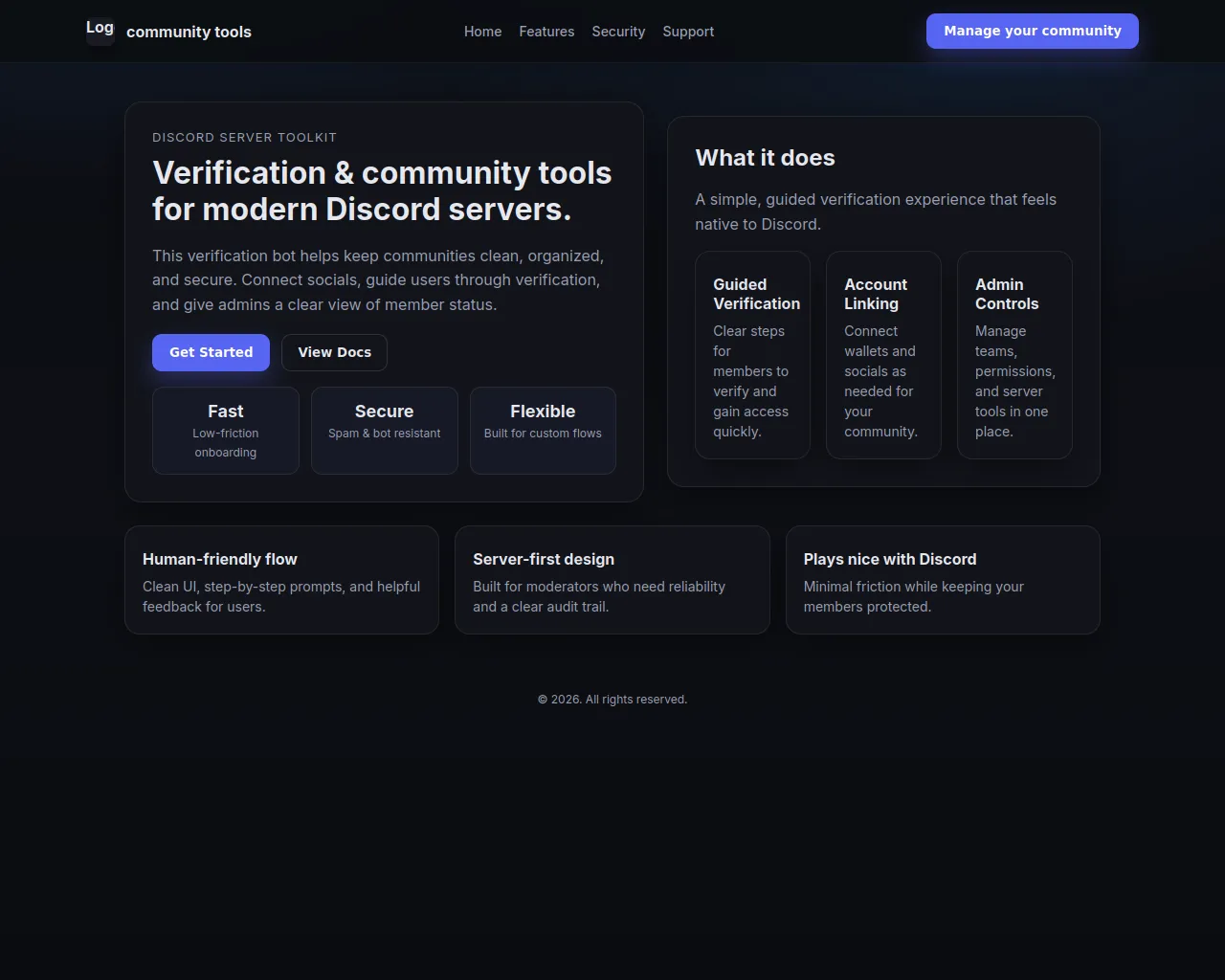Image resolution: width=1225 pixels, height=980 pixels.
Task: Click the Admin Controls card
Action: pyautogui.click(x=1014, y=355)
